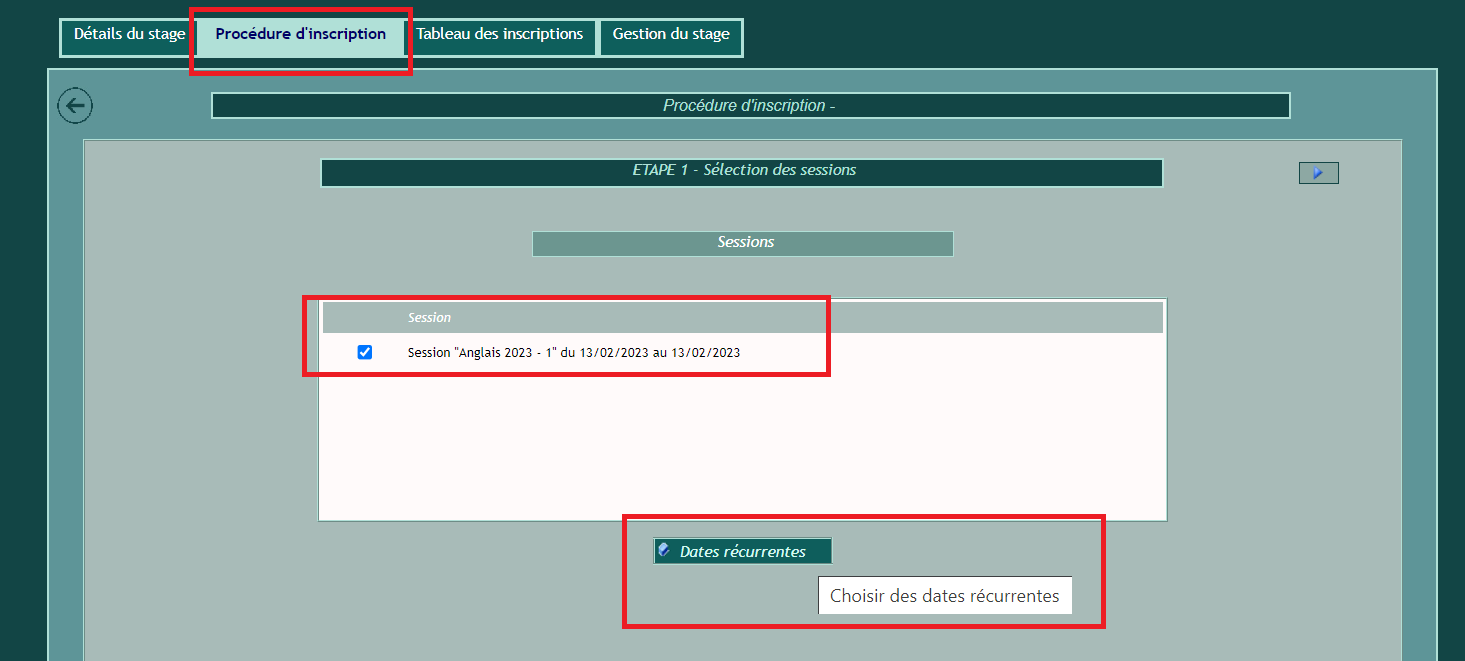Screen dimensions: 1465x661
Task: Click the Choisir des dates récurrentes tooltip
Action: [944, 596]
